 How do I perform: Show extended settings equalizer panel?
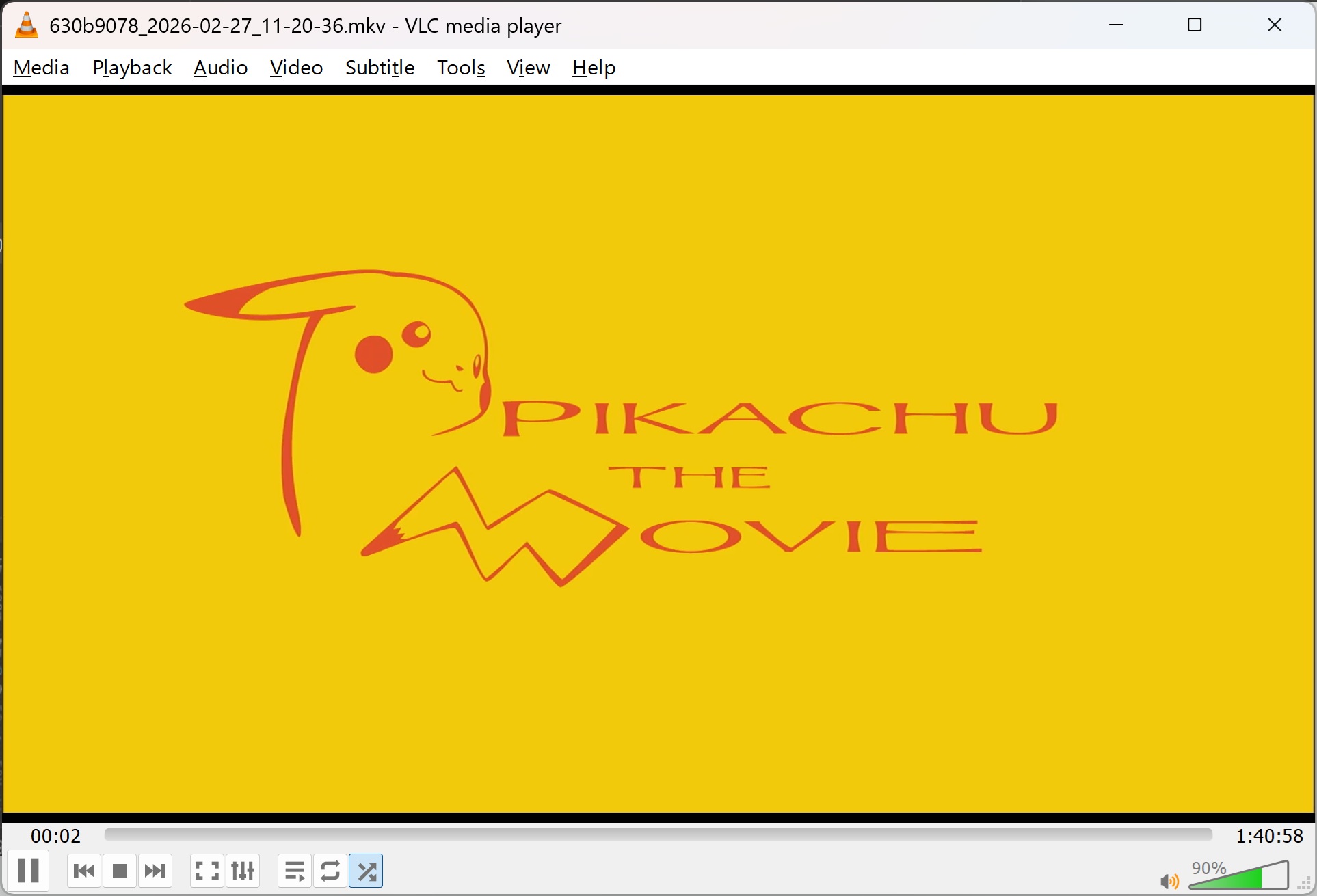pyautogui.click(x=243, y=871)
